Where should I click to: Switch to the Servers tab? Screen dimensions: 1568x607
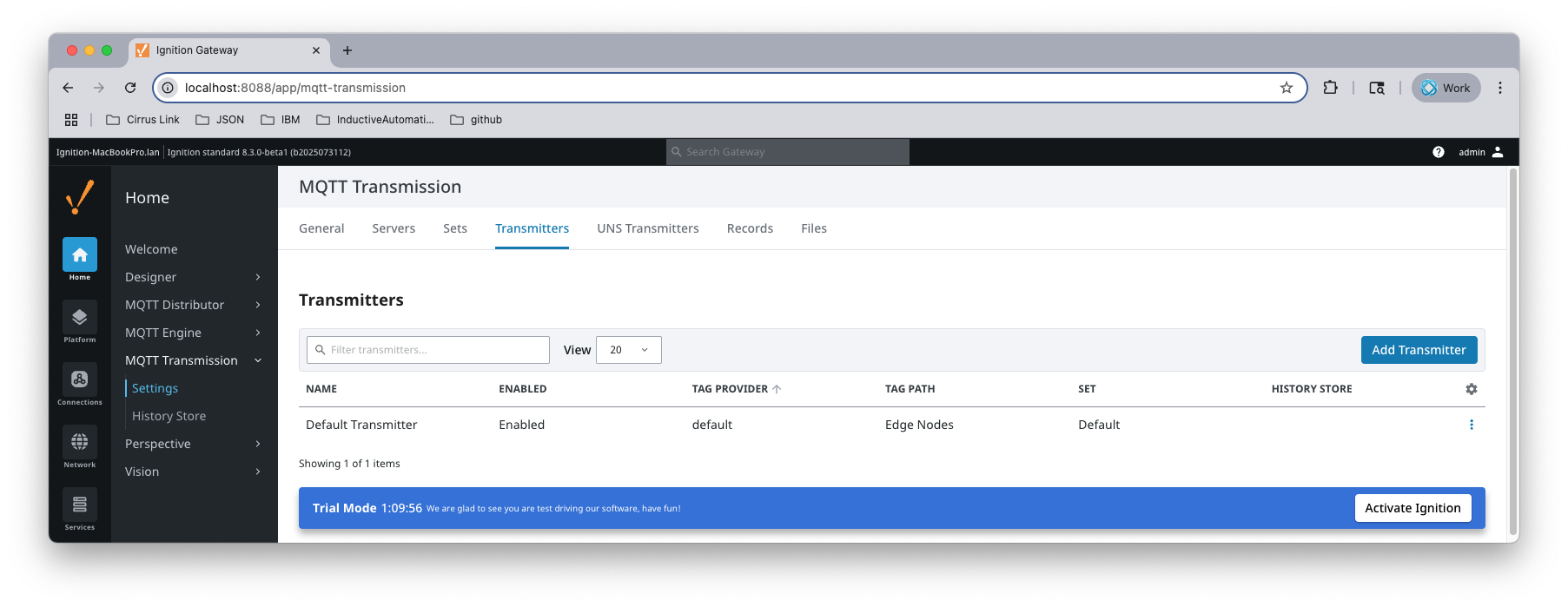click(394, 228)
